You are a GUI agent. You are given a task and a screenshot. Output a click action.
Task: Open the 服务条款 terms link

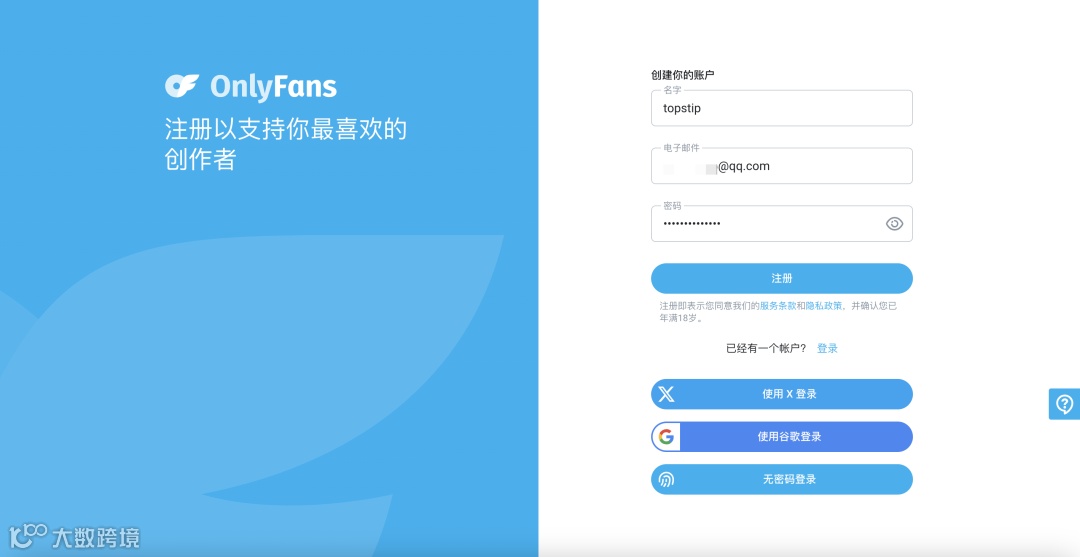click(778, 306)
